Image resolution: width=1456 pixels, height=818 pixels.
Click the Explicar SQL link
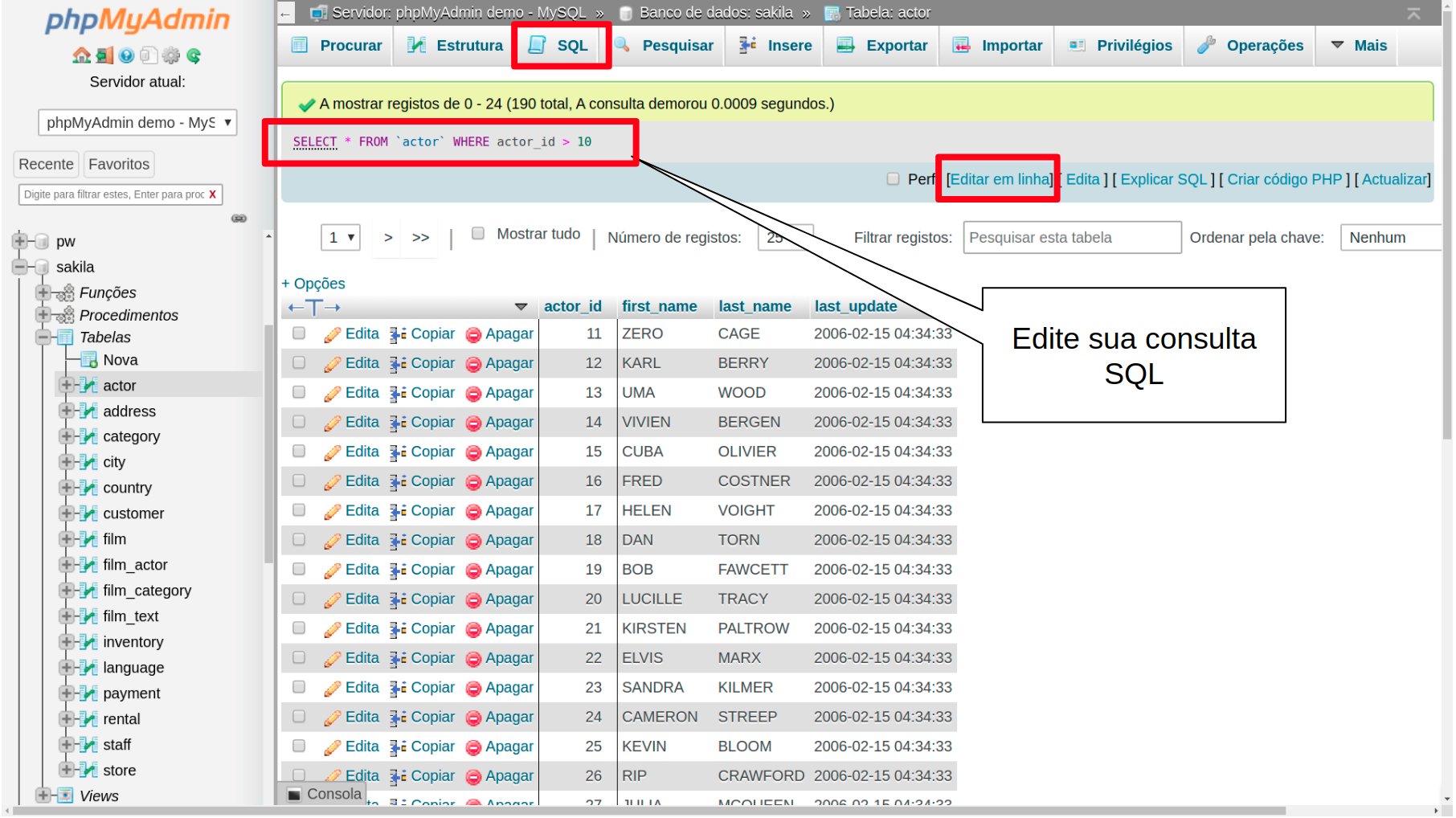click(x=1163, y=180)
